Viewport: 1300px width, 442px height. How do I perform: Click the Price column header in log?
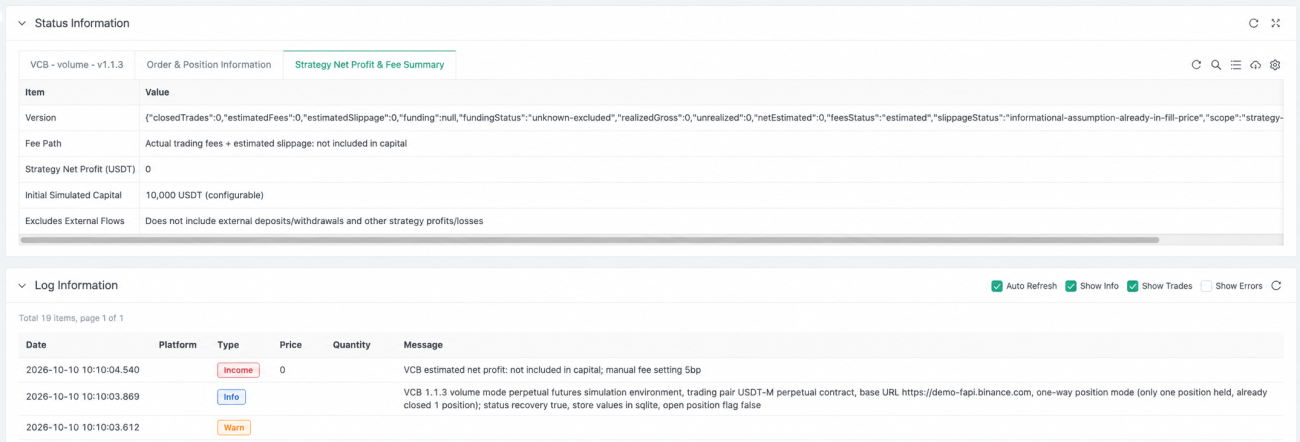(x=291, y=345)
